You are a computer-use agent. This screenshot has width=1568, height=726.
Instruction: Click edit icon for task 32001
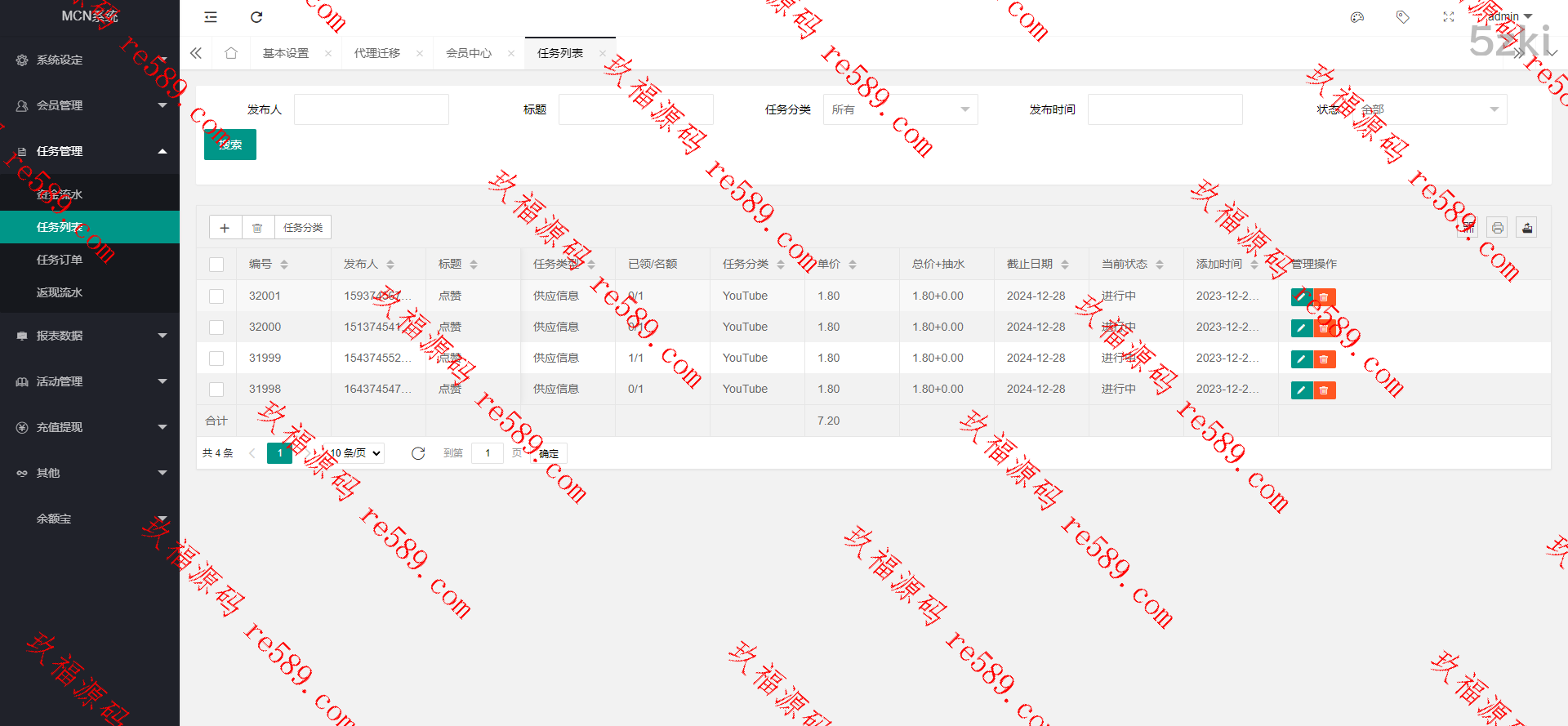tap(1301, 297)
